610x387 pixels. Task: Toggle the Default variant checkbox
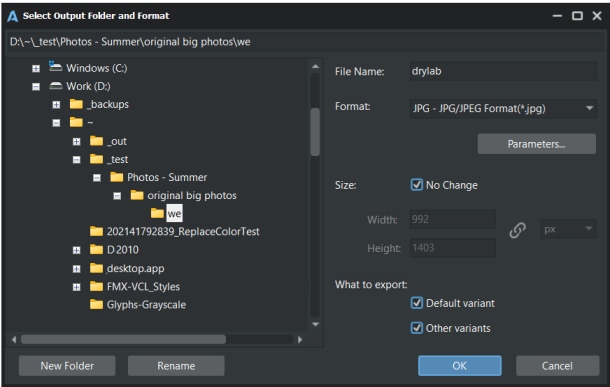coord(417,303)
